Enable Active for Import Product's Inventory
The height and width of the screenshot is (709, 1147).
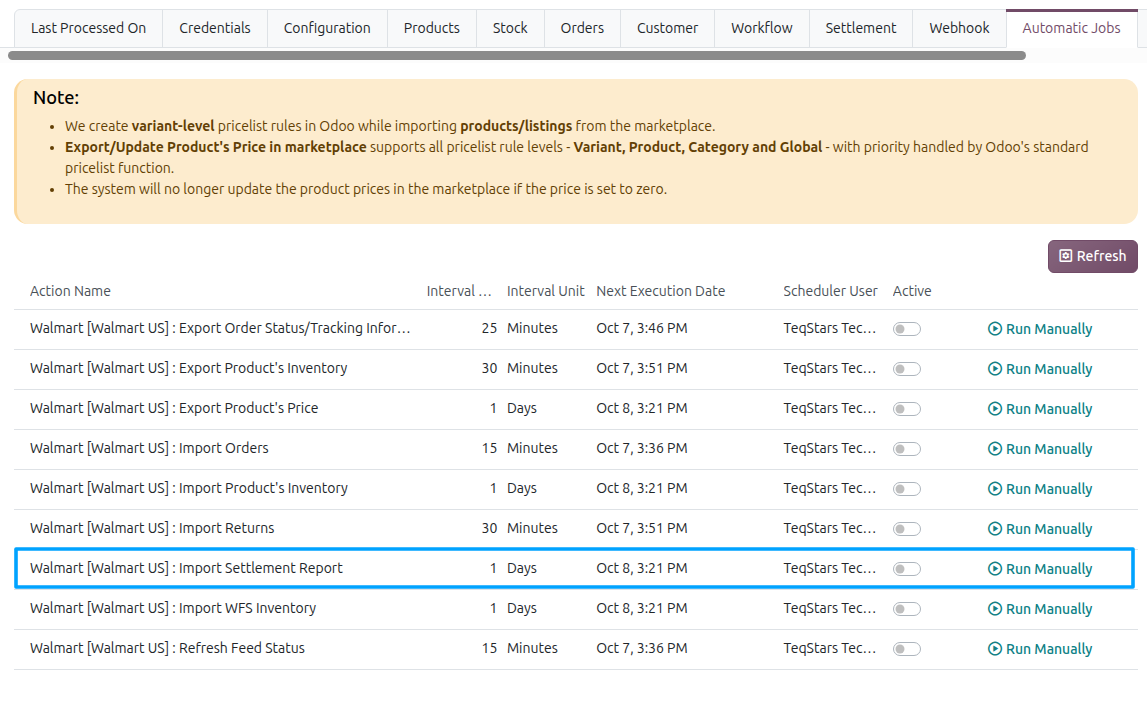(x=906, y=489)
